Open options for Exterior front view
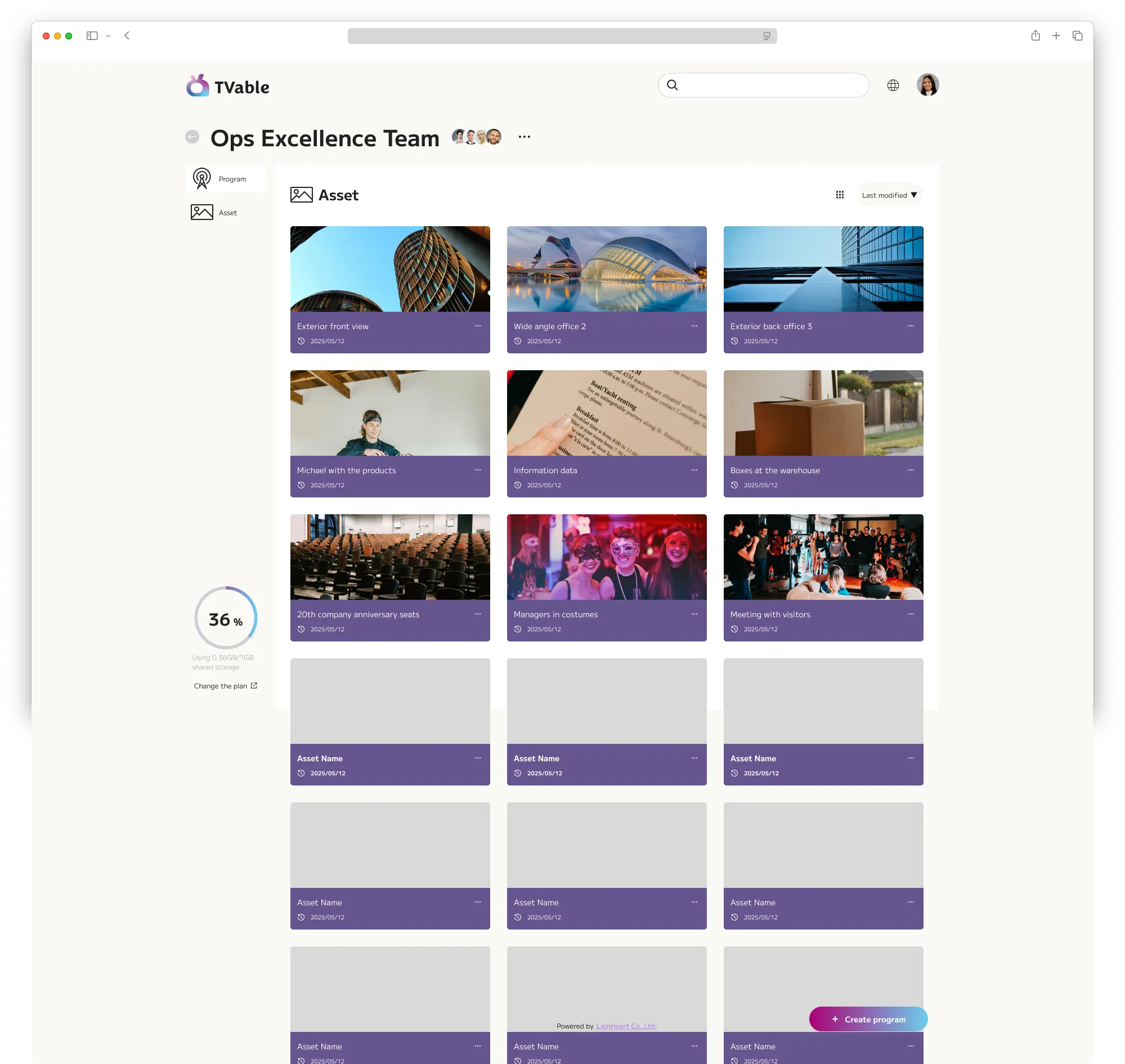 point(477,326)
